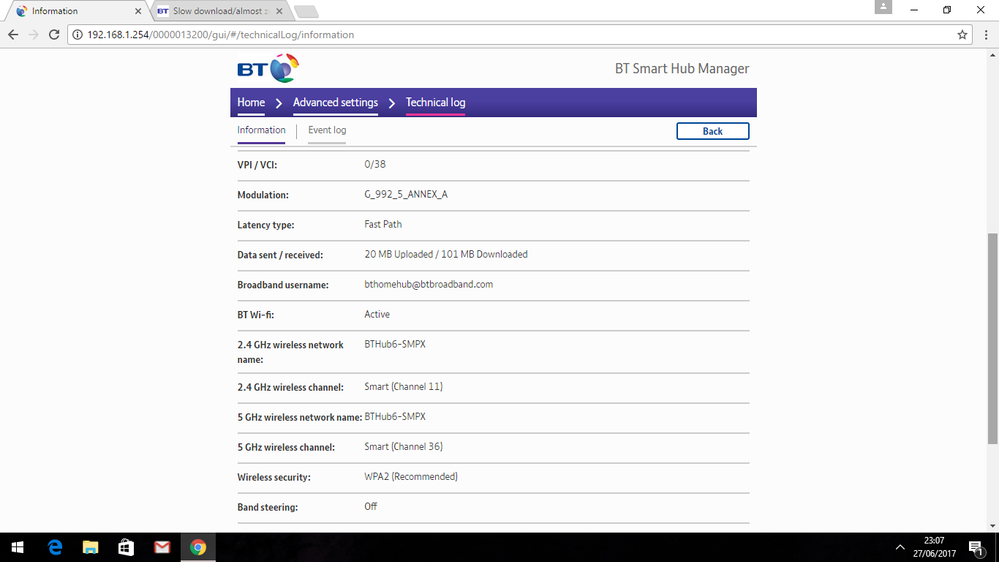Viewport: 999px width, 562px height.
Task: Show hidden system tray icons
Action: click(x=900, y=547)
